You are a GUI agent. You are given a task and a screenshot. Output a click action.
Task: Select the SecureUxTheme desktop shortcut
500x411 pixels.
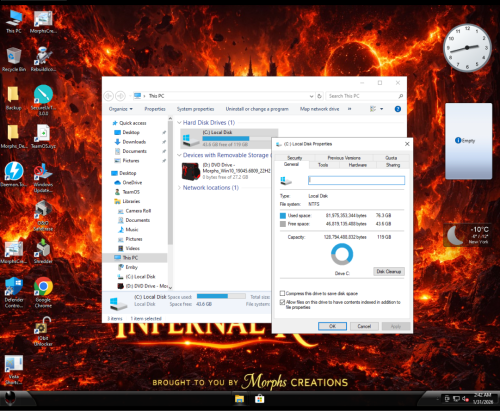click(x=43, y=100)
